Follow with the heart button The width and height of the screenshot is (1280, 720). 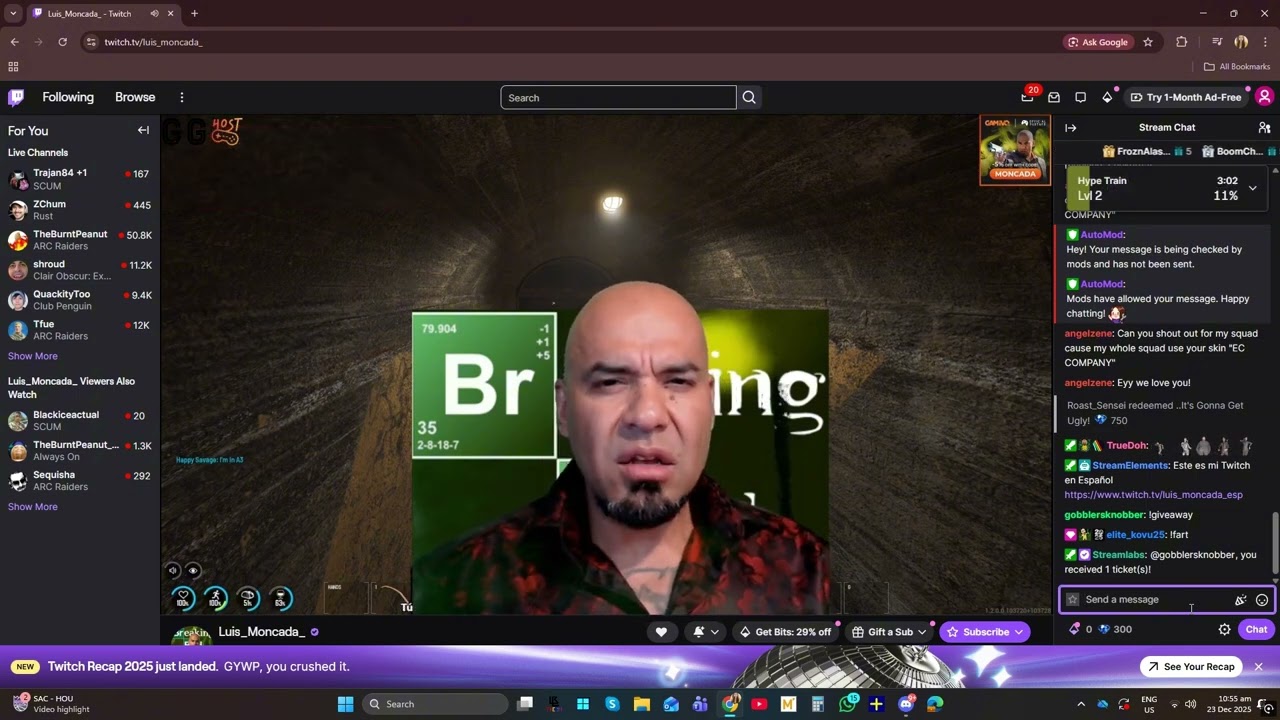[661, 632]
